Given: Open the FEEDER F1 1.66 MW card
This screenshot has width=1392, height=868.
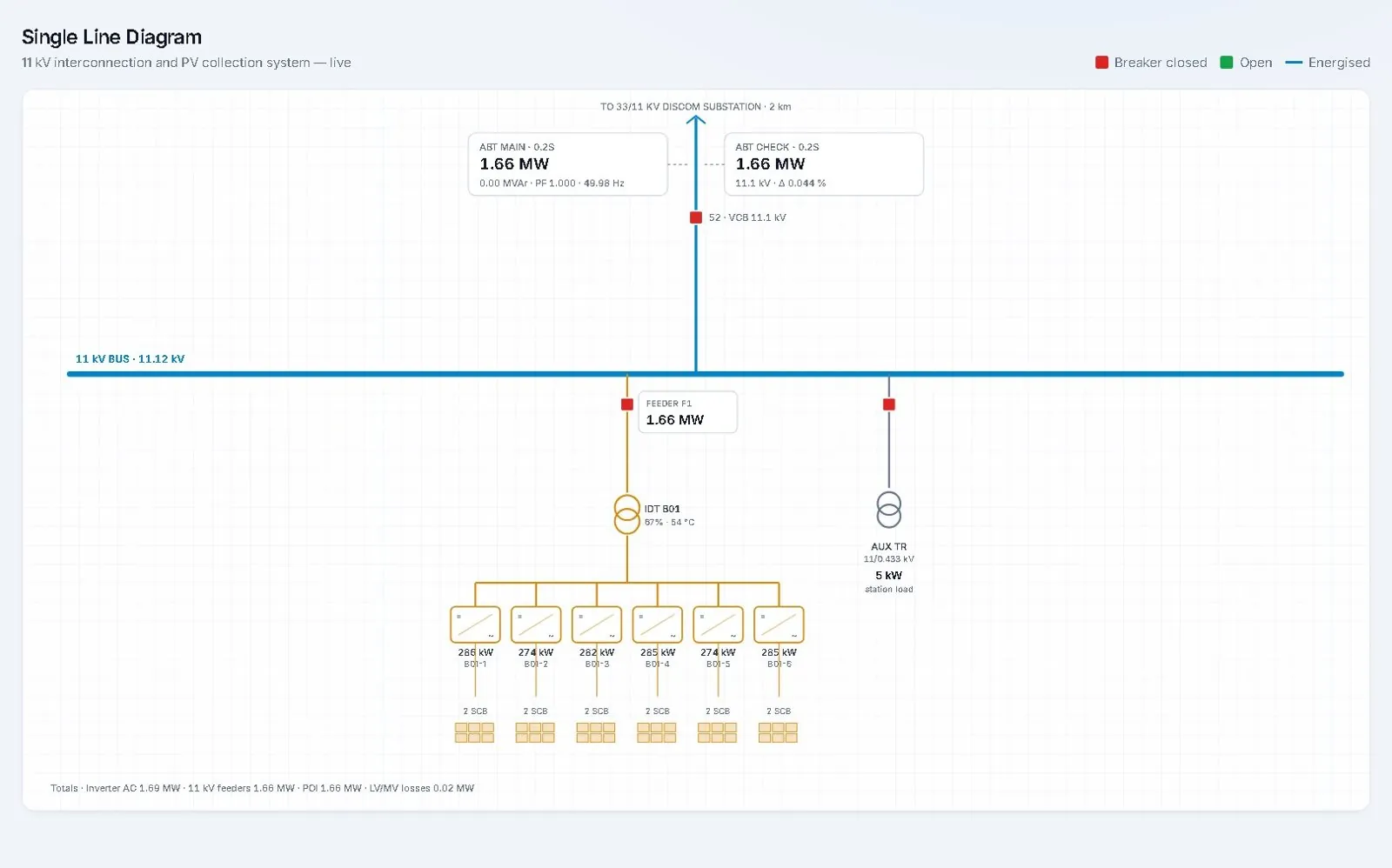Looking at the screenshot, I should [688, 412].
